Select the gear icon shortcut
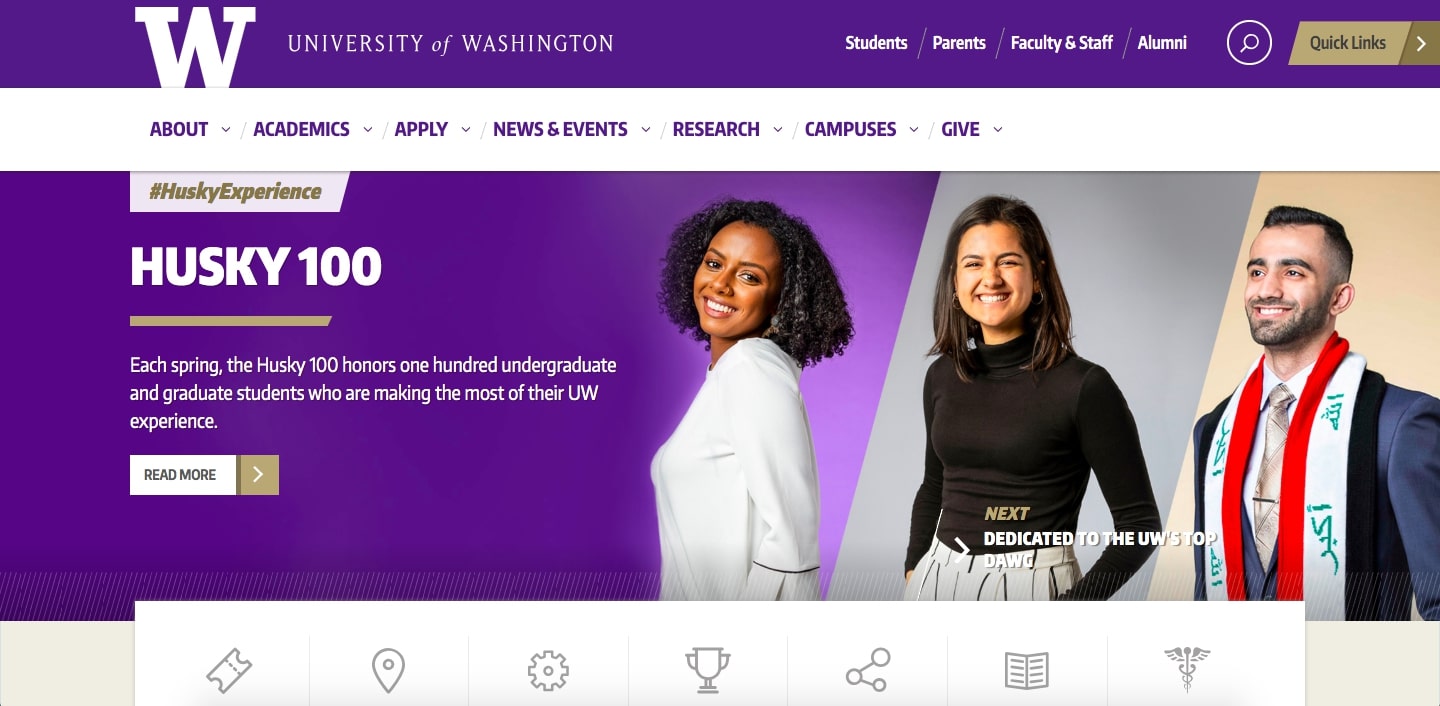Viewport: 1440px width, 706px height. click(x=548, y=670)
